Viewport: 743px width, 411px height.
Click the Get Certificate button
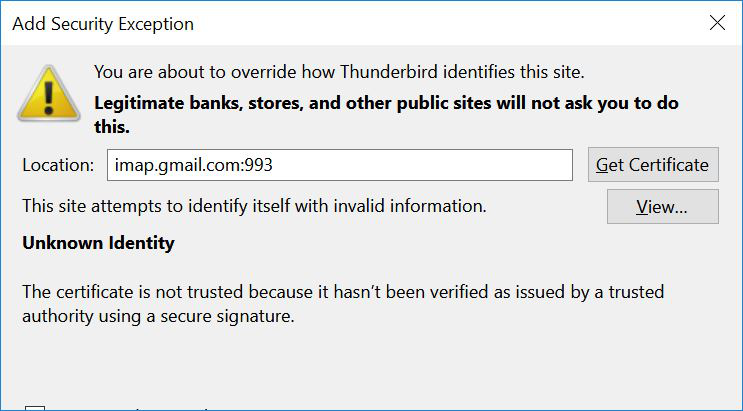(653, 164)
